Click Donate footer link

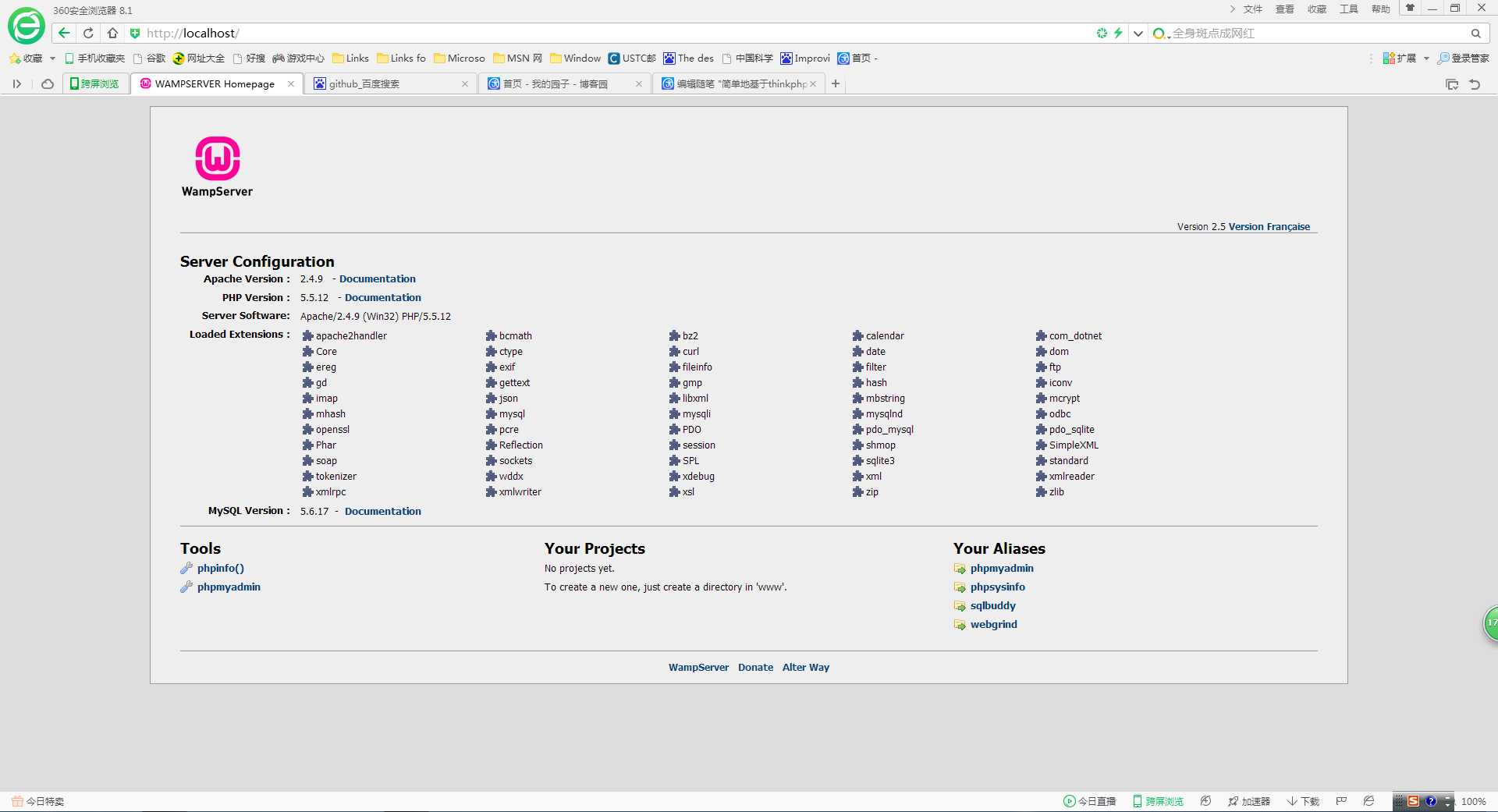pyautogui.click(x=755, y=667)
